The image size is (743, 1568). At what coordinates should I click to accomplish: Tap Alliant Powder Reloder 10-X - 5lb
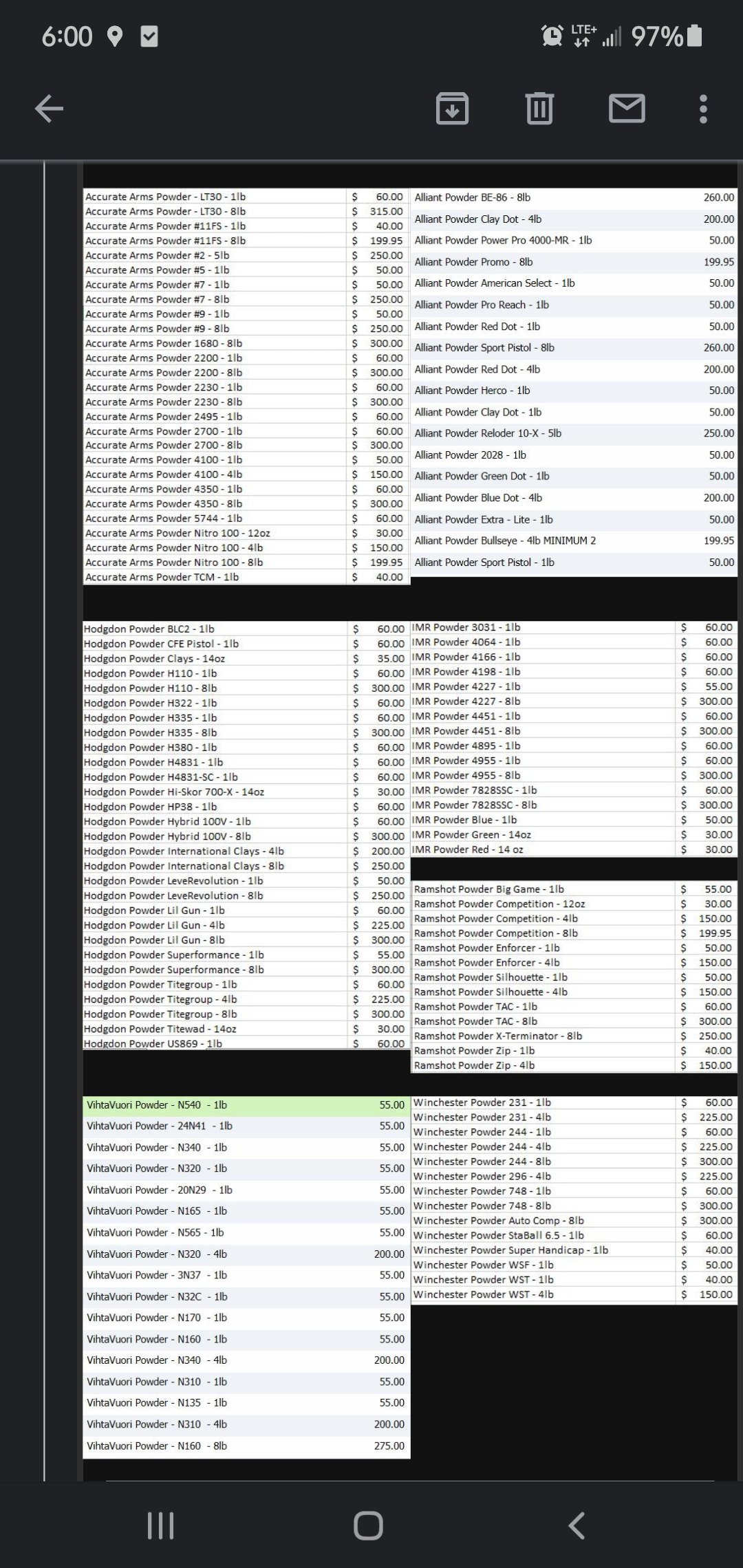tap(488, 433)
